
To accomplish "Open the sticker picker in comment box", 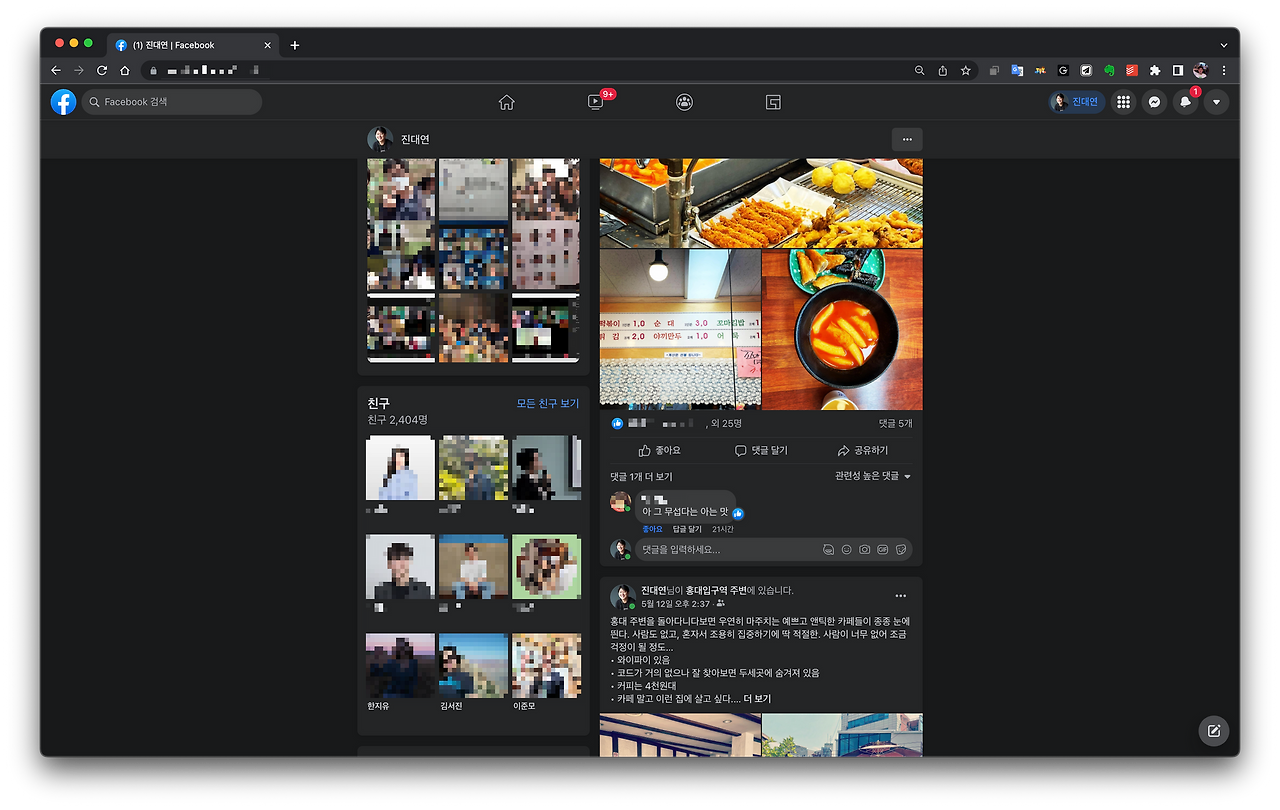I will point(901,550).
